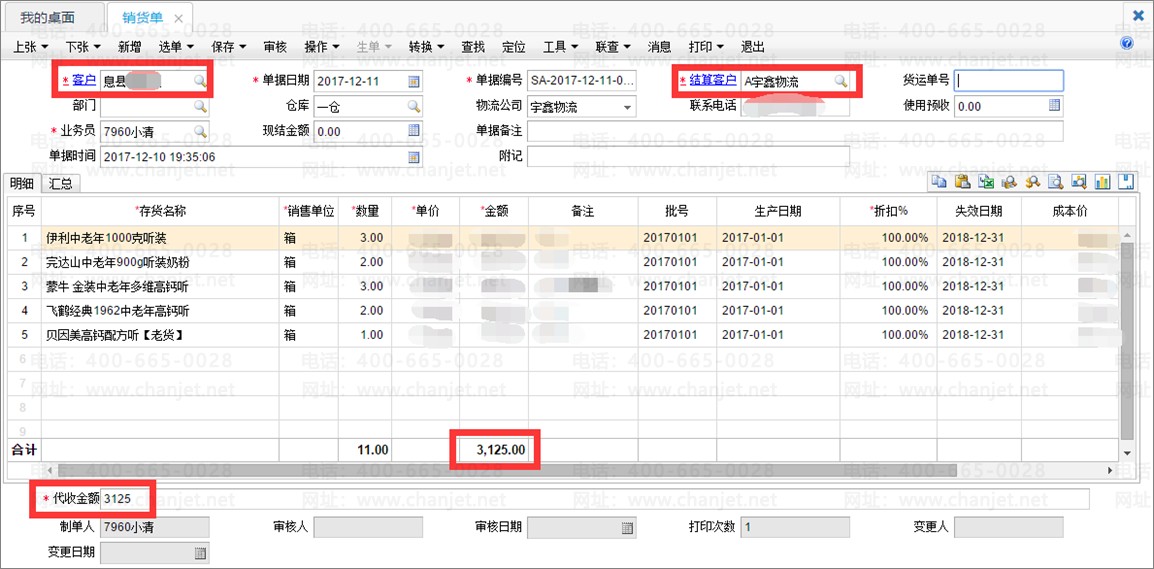Open the 业务员 lookup magnifier icon

point(200,131)
